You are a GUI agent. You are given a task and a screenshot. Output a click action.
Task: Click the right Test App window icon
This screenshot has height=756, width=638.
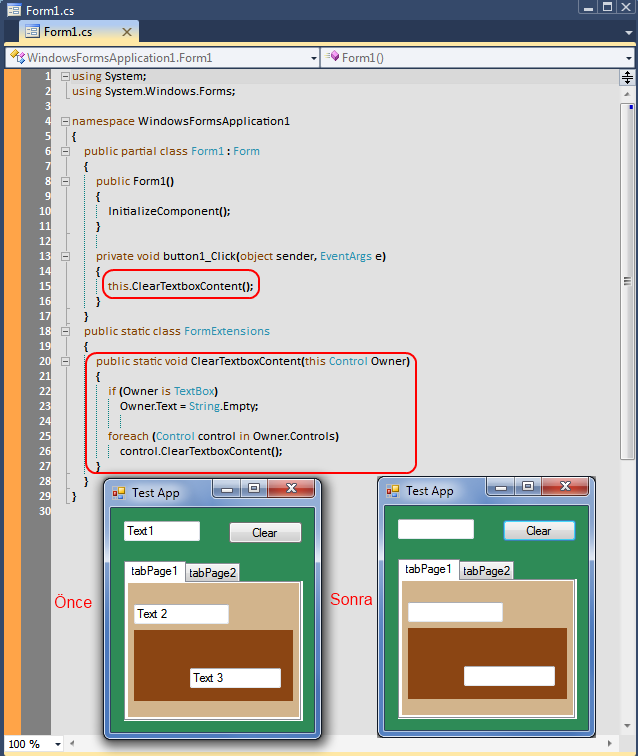point(393,490)
